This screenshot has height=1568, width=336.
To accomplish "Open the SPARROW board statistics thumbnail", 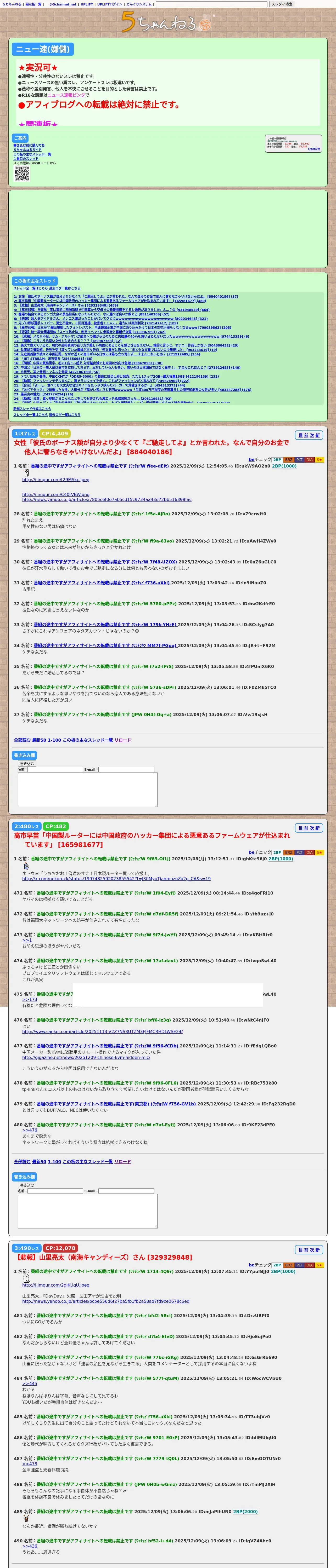I will [x=293, y=144].
